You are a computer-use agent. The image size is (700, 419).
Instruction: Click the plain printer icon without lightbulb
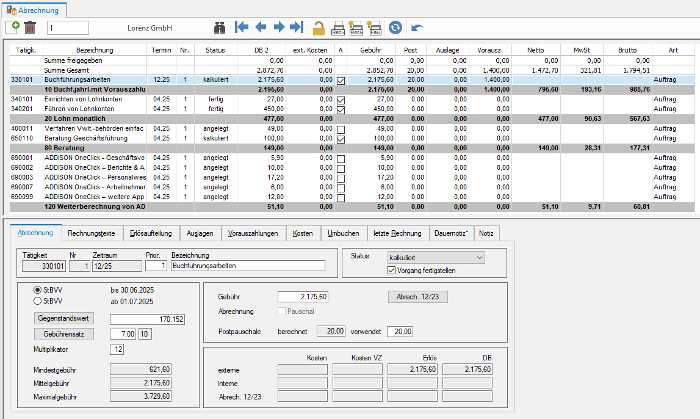[x=338, y=28]
